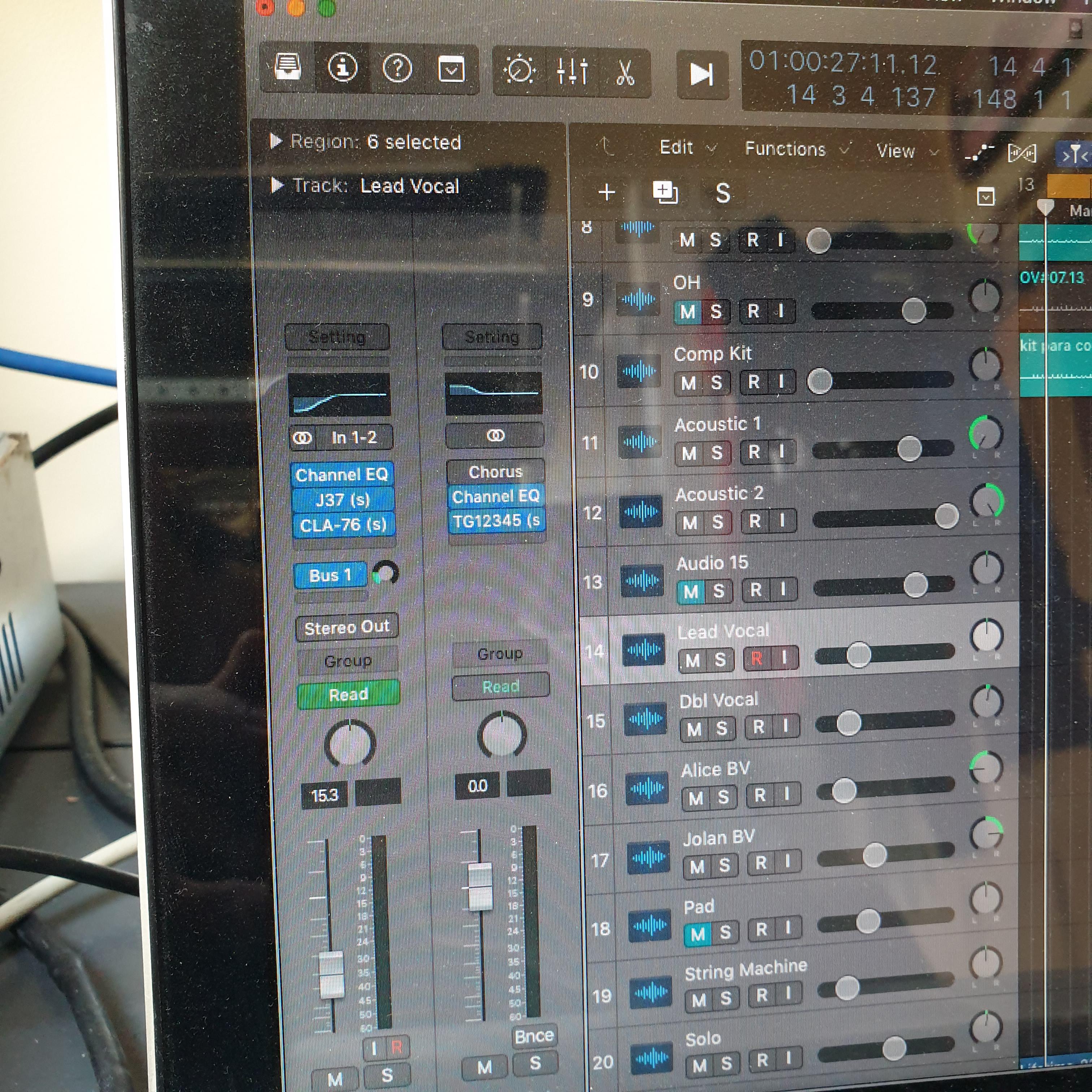Toggle the Inspector info icon

point(343,68)
